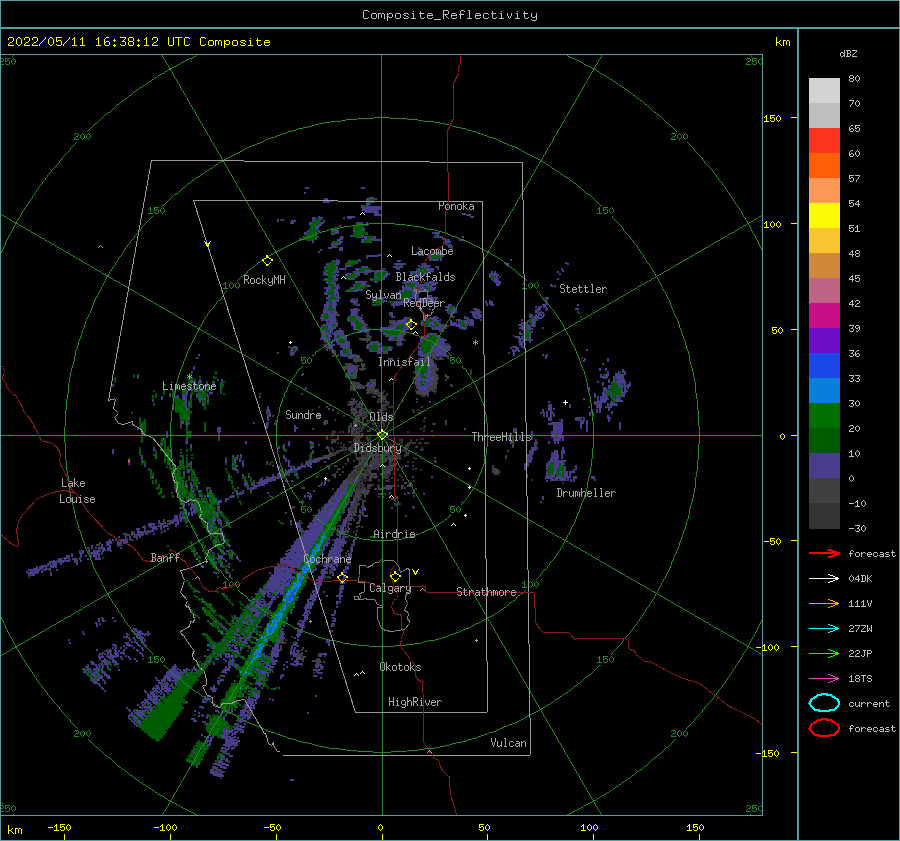
Task: Click the Didsbury town label
Action: pos(377,448)
